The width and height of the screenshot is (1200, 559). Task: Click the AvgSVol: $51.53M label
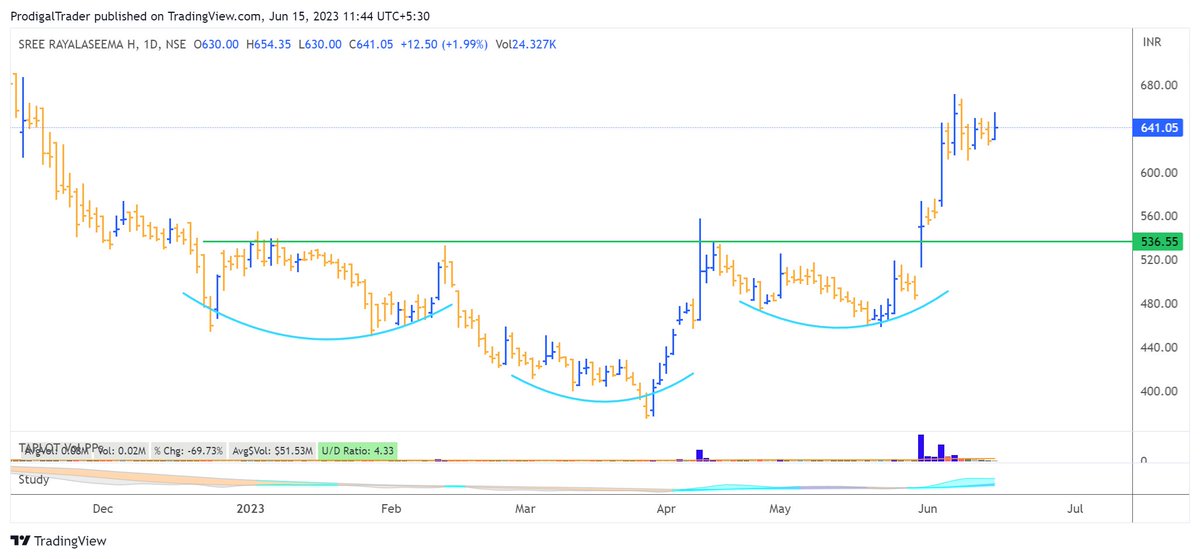[272, 451]
